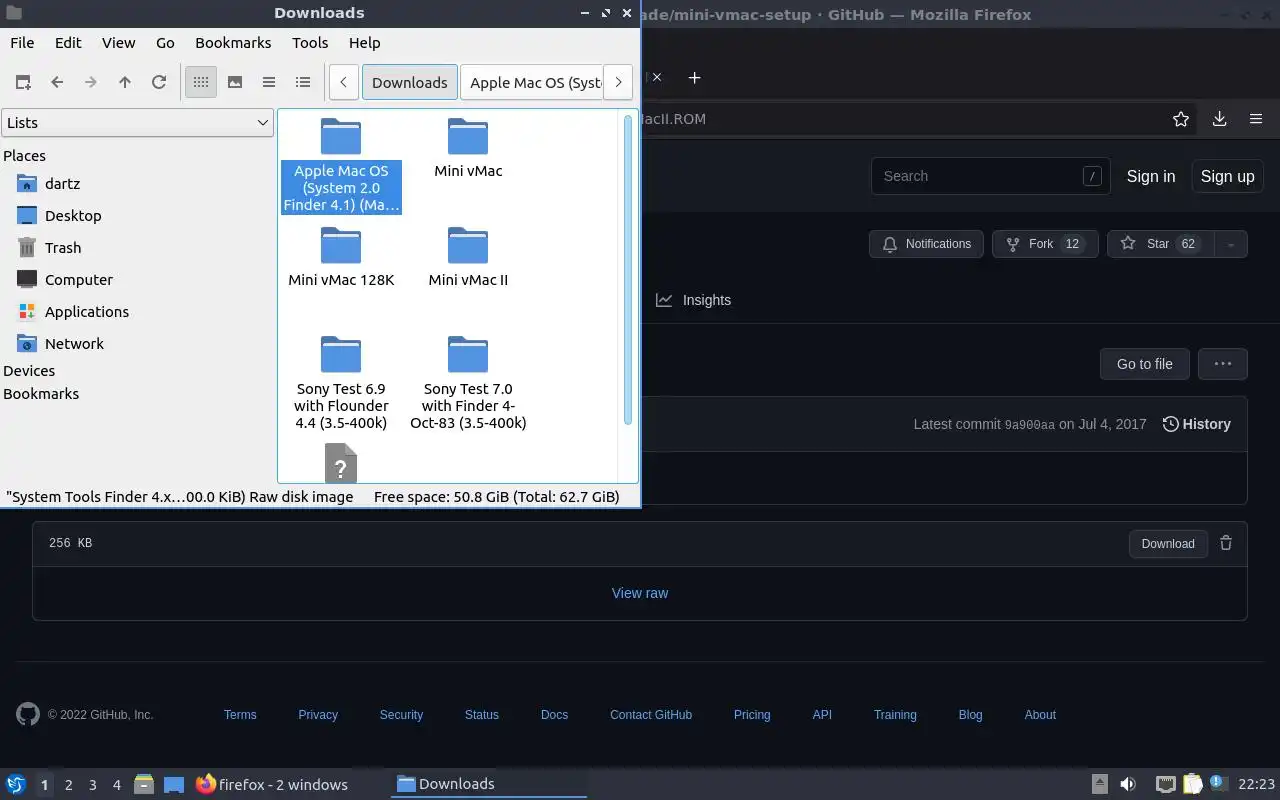Screen dimensions: 1280x800
Task: Open the Bookmarks menu
Action: (233, 42)
